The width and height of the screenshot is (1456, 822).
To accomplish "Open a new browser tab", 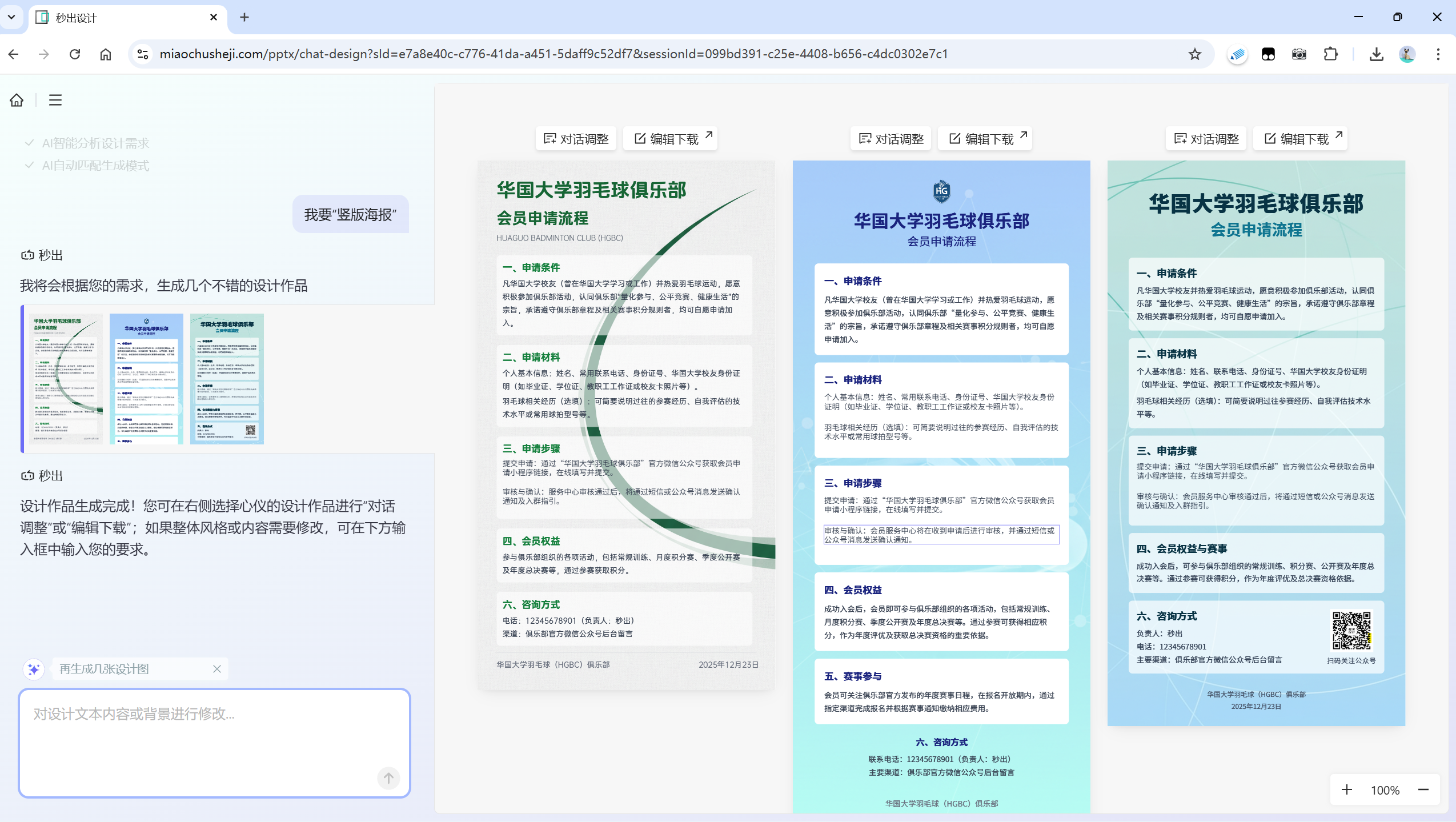I will click(244, 18).
